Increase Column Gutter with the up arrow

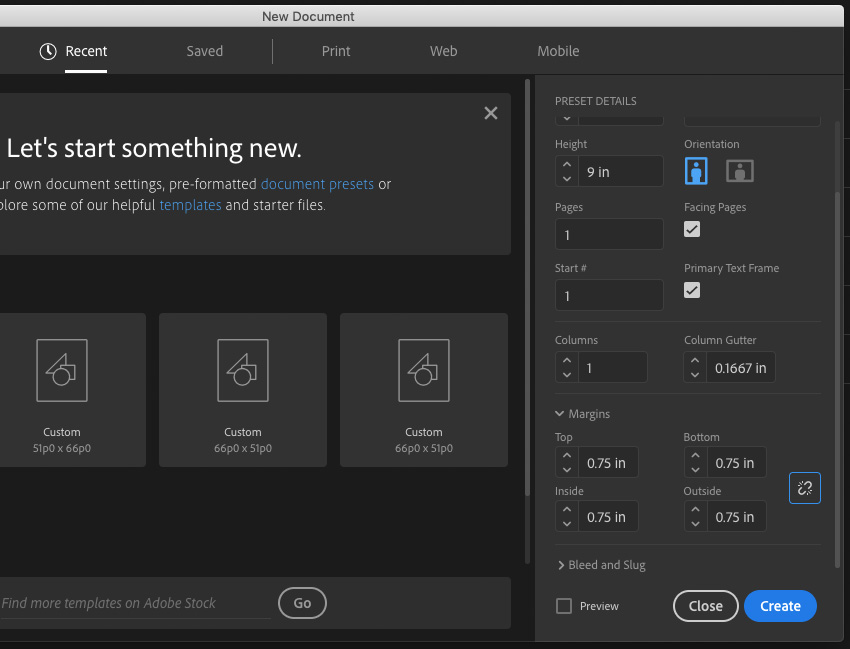[695, 361]
